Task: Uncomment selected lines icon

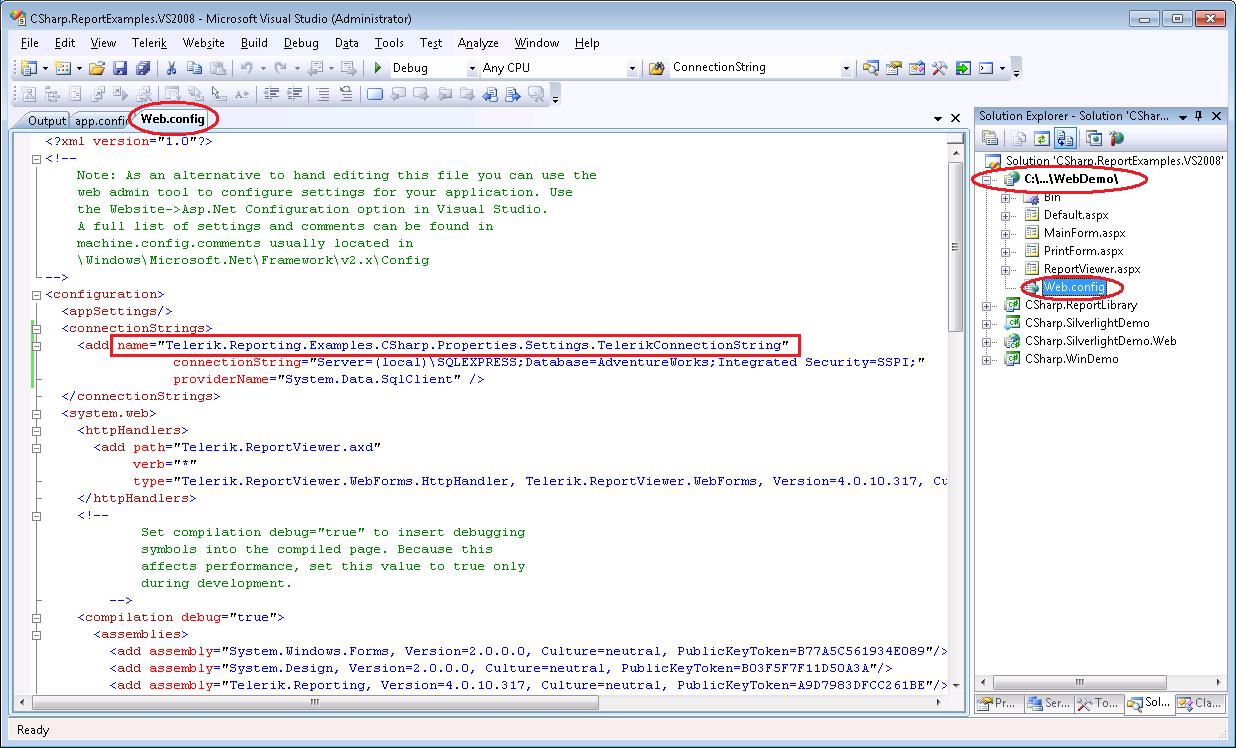Action: (x=346, y=94)
